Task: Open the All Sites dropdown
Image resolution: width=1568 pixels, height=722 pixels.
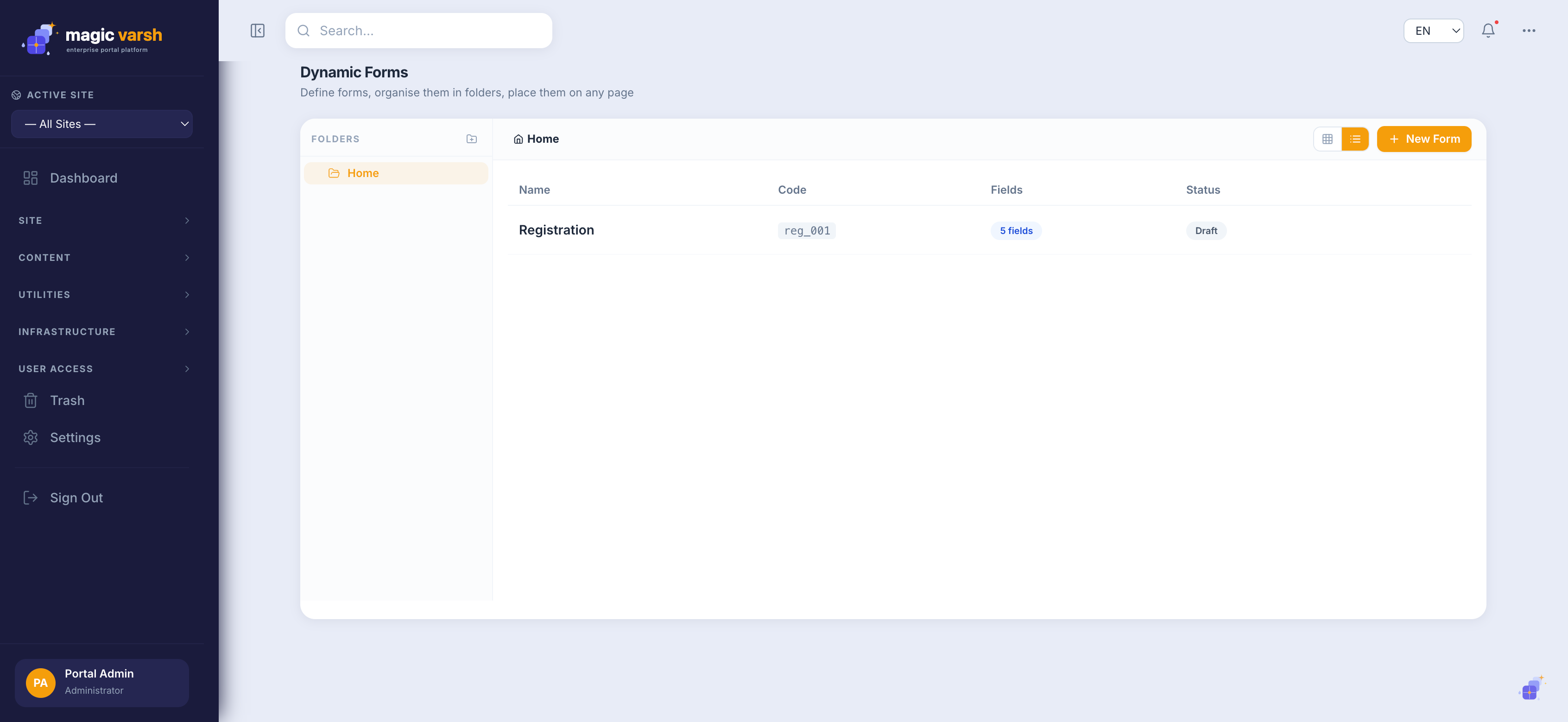Action: point(101,124)
